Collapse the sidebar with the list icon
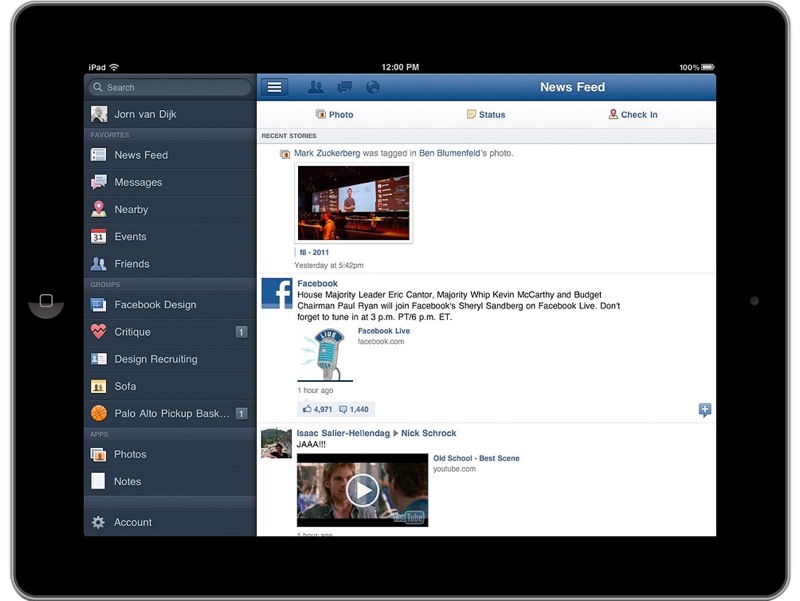 click(x=274, y=86)
